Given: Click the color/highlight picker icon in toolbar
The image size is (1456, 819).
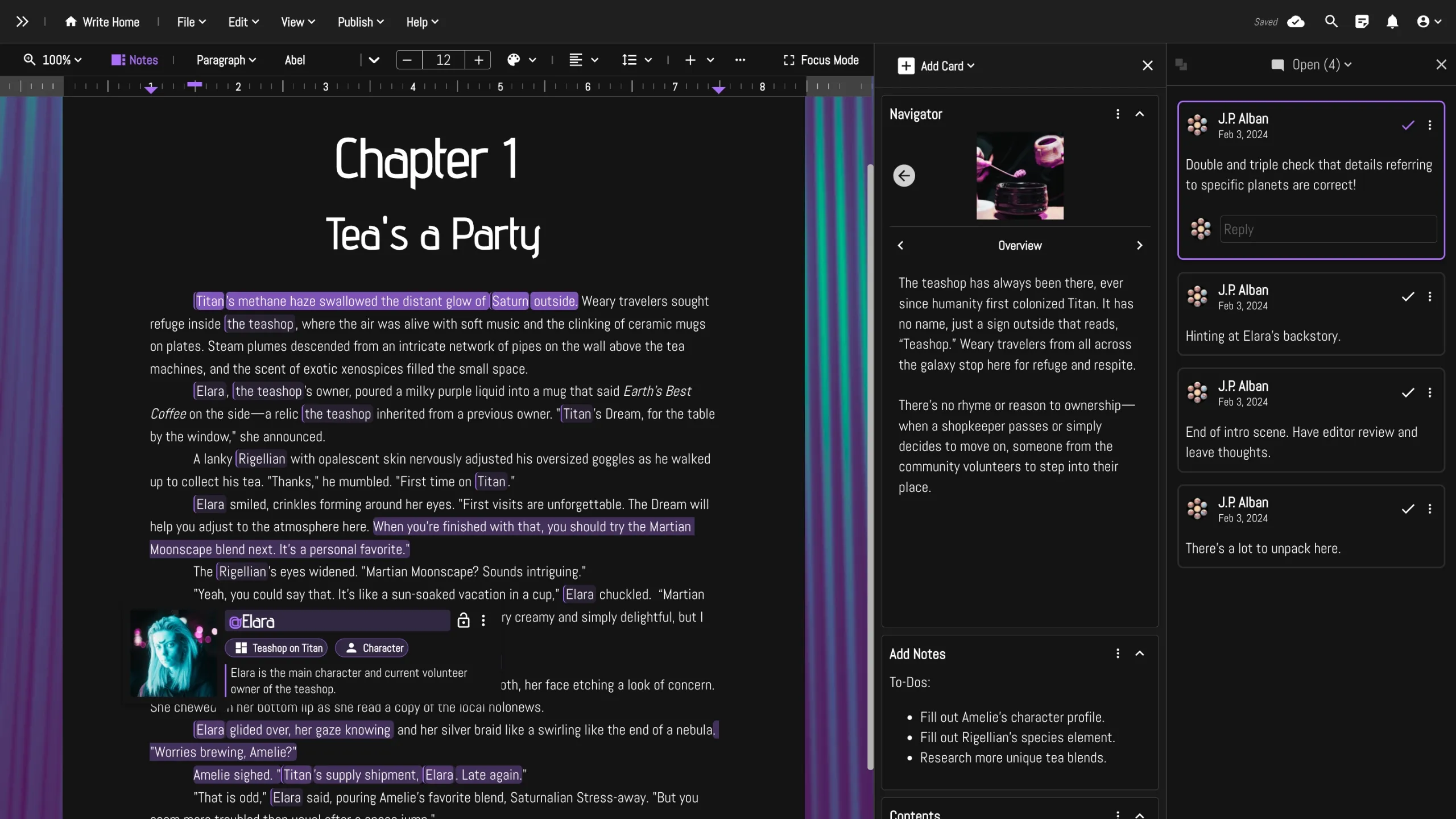Looking at the screenshot, I should (514, 60).
